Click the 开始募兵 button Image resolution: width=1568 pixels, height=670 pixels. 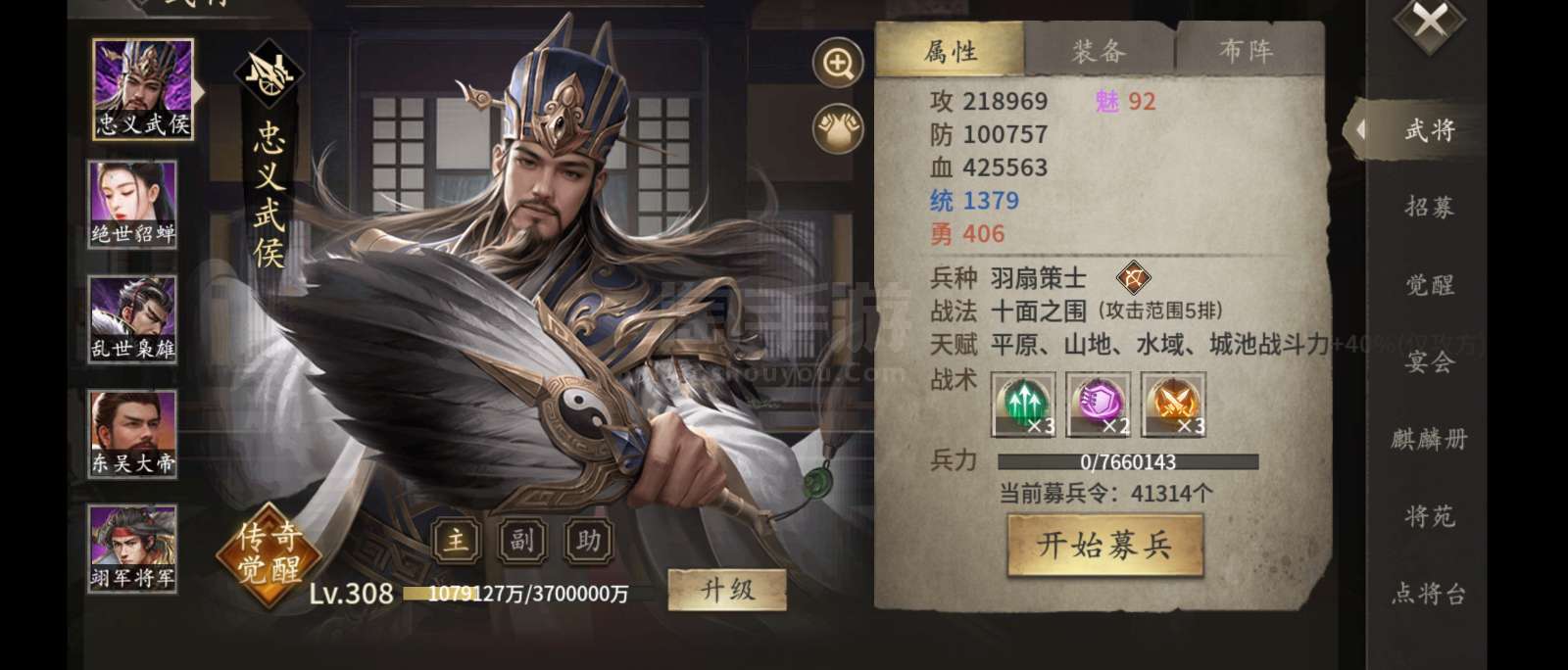pos(1104,545)
